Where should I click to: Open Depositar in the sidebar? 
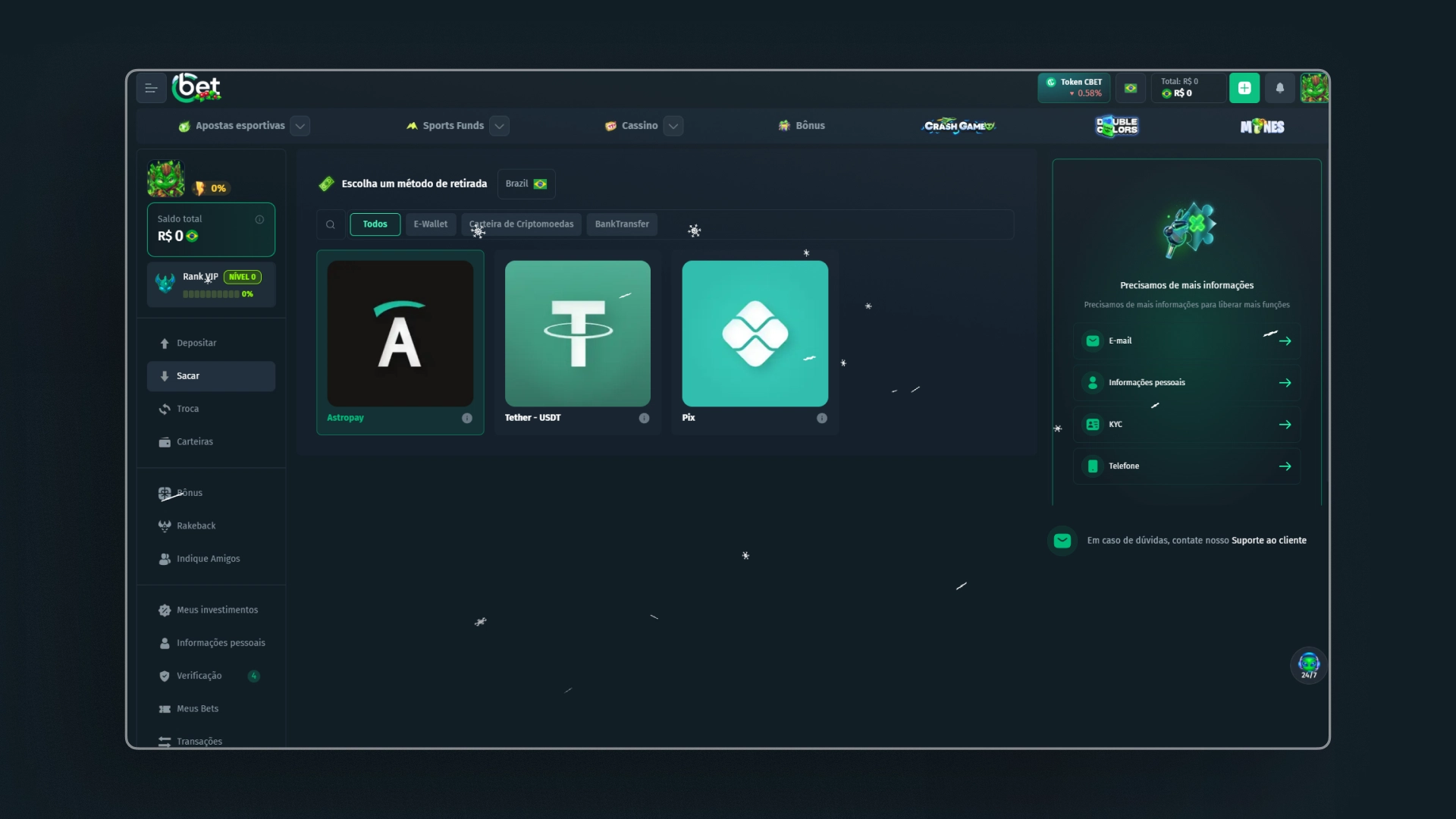coord(196,343)
